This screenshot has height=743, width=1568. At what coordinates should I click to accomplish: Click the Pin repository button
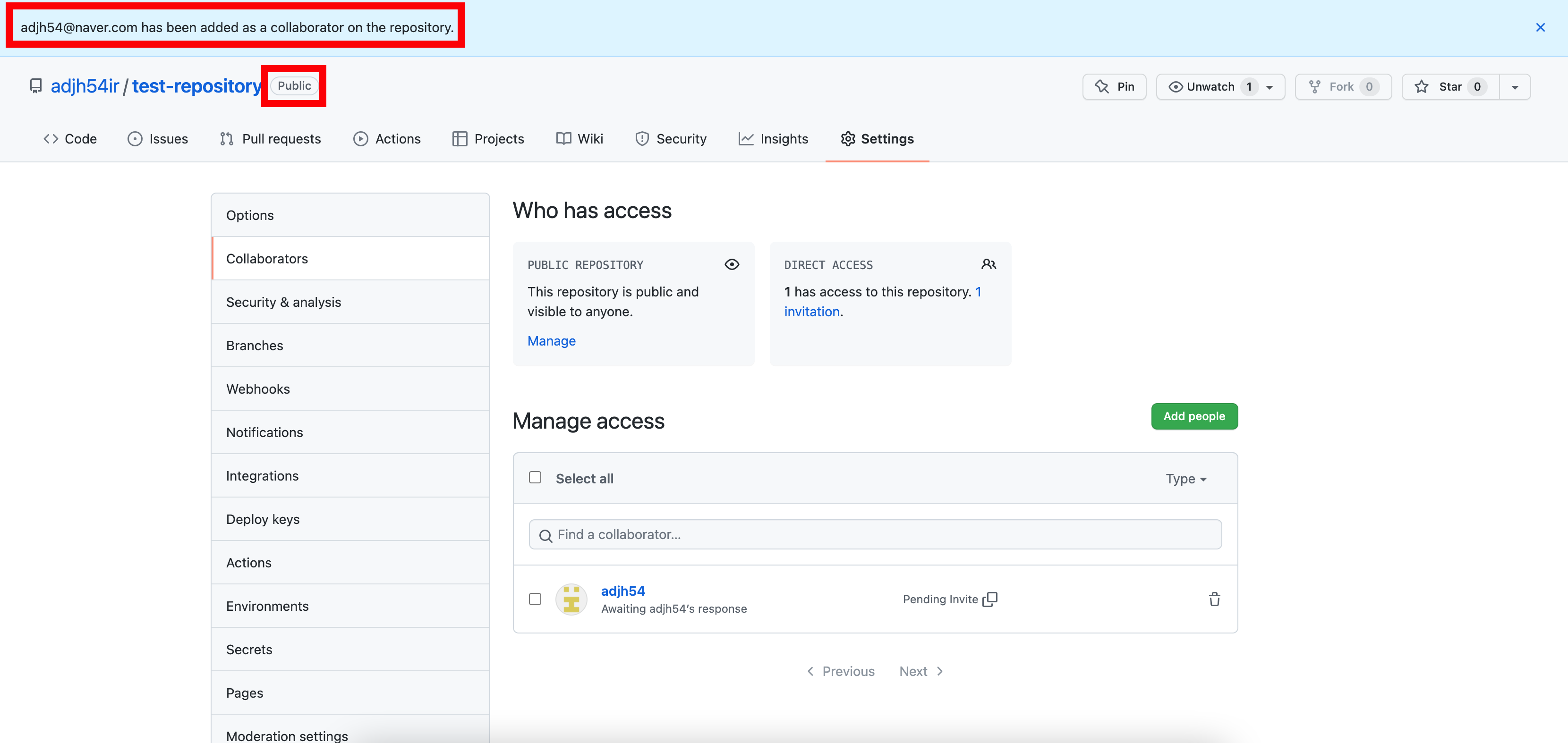pos(1114,86)
